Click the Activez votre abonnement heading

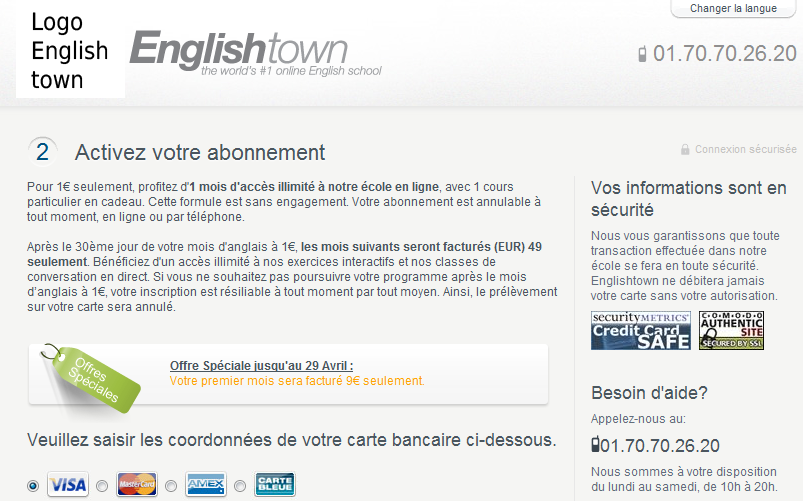200,153
